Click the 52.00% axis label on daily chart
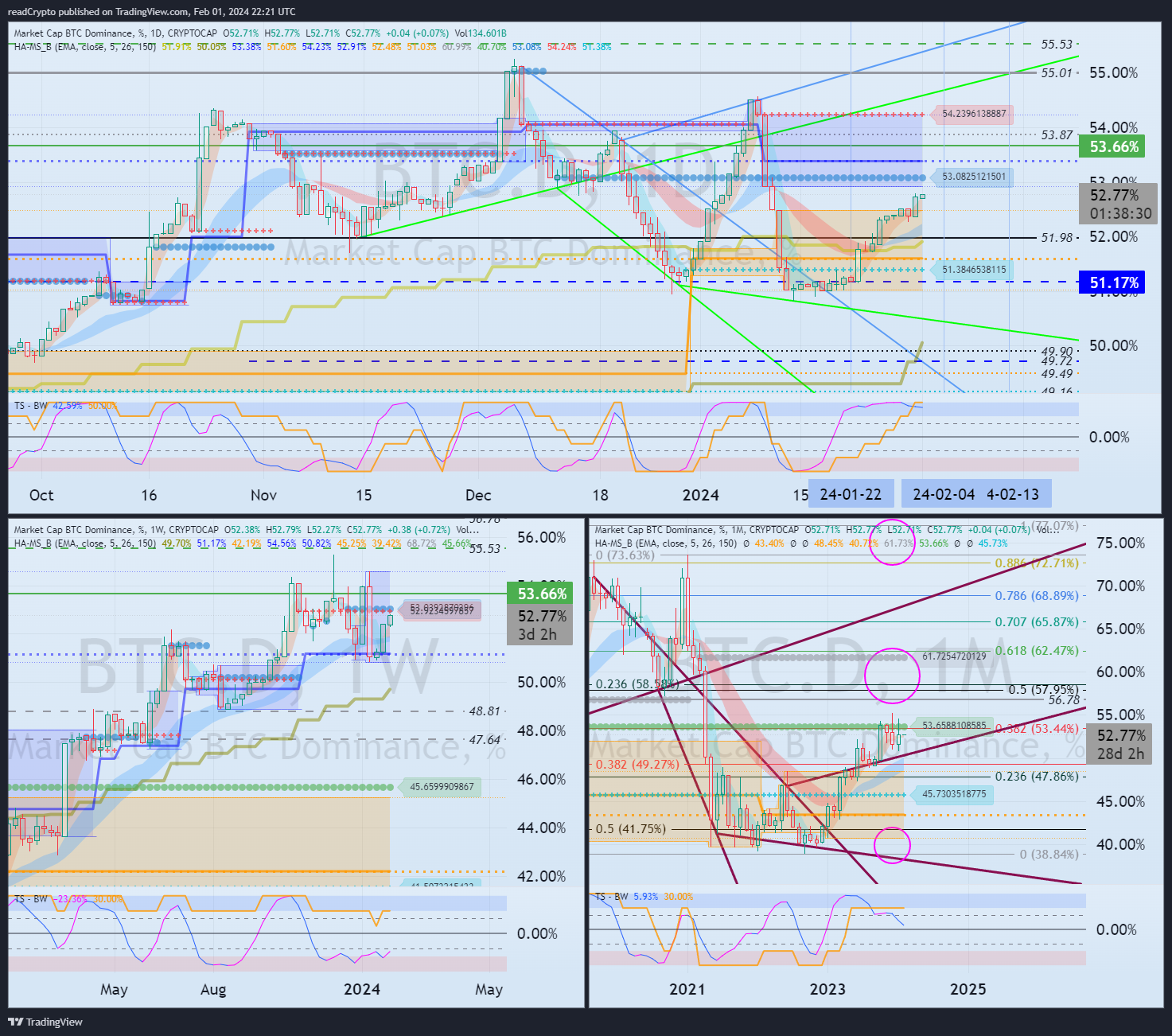 (x=1113, y=236)
